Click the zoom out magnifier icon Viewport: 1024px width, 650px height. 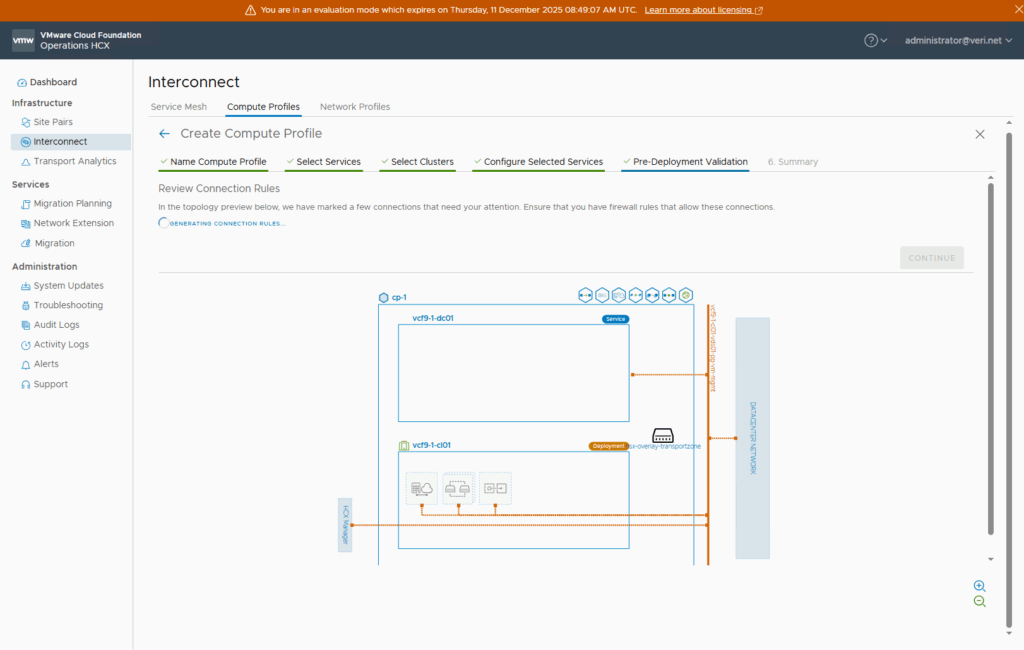coord(979,601)
